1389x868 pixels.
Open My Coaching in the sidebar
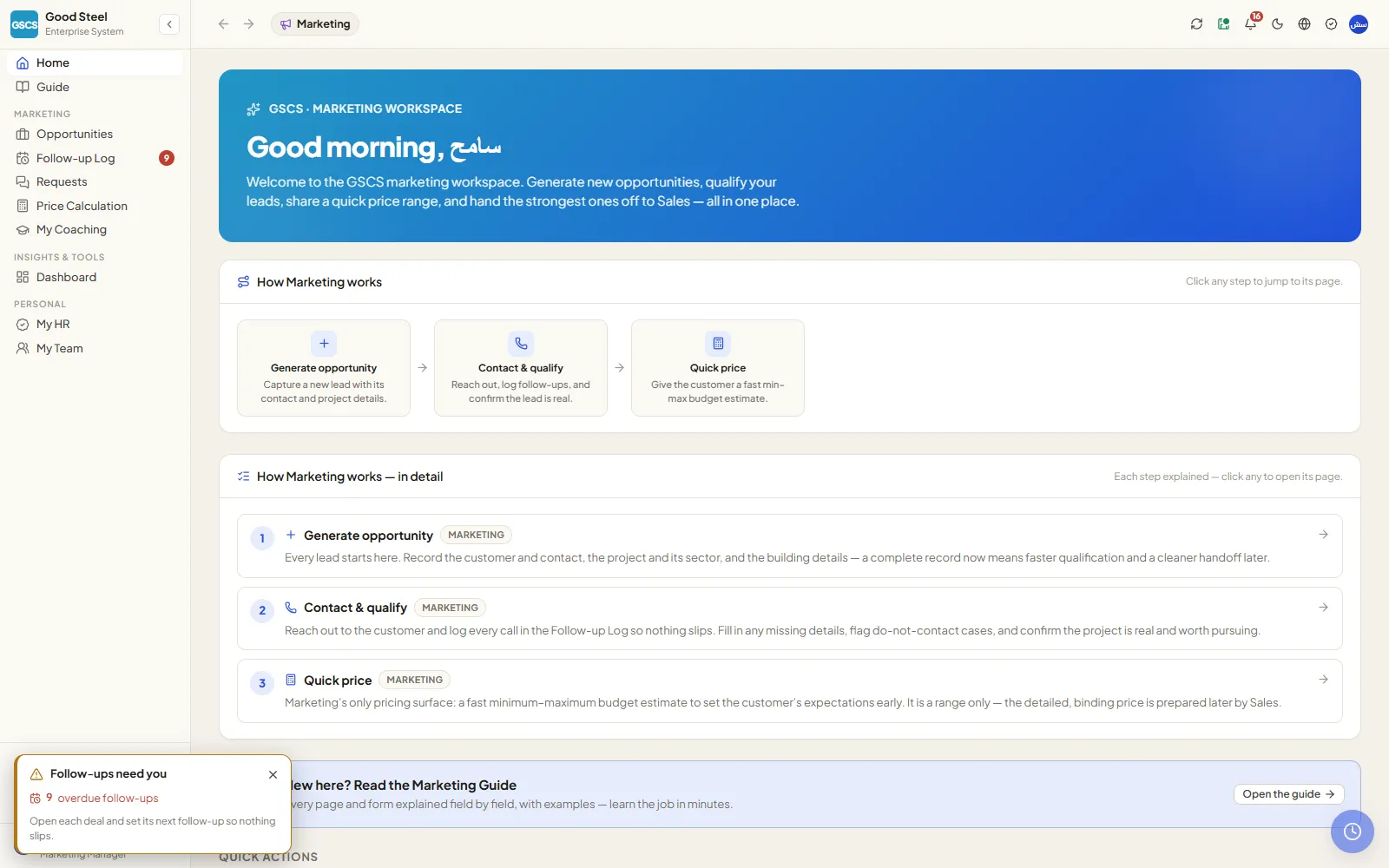coord(95,229)
